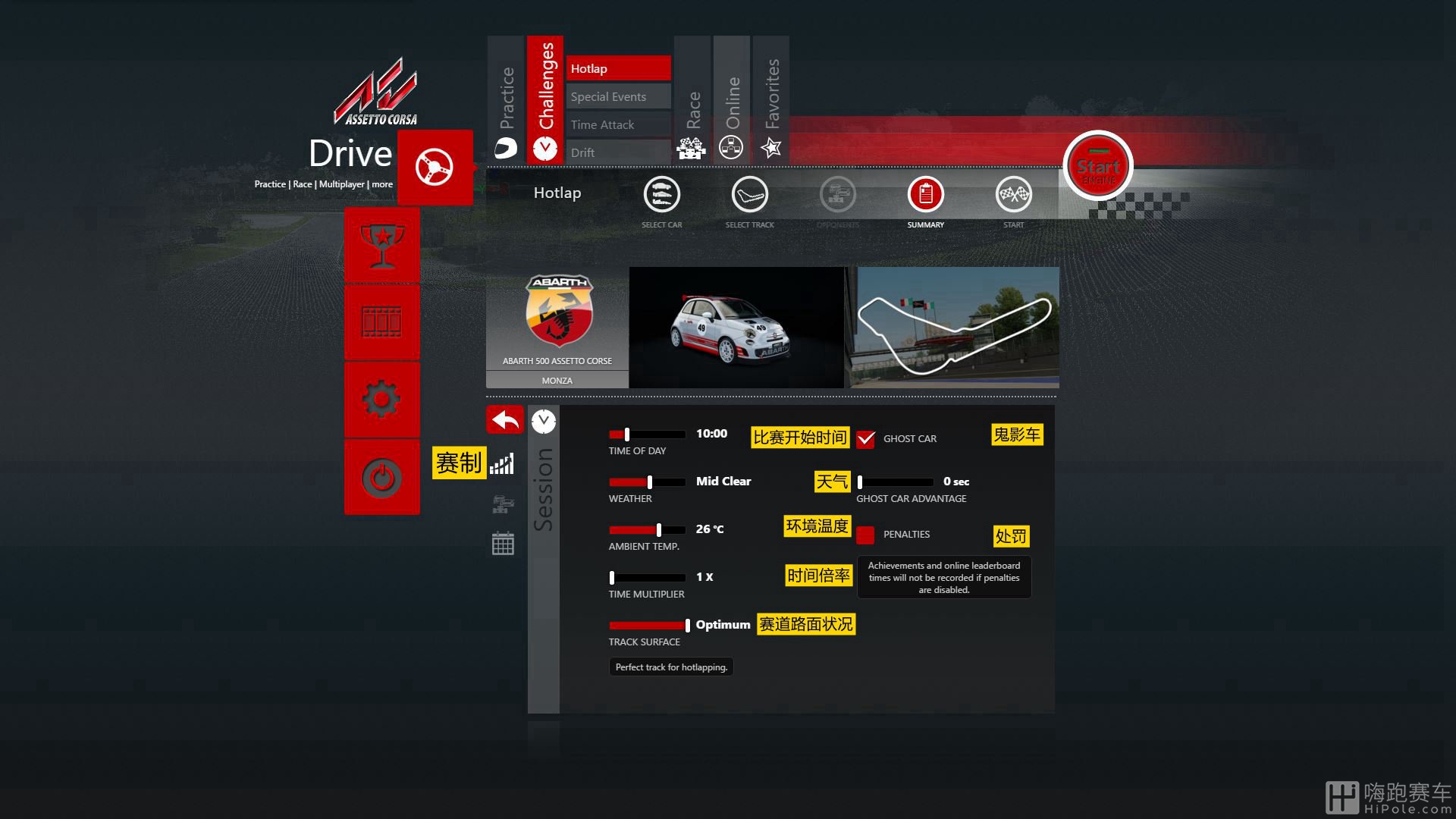This screenshot has height=819, width=1456.
Task: Select the Drift entry
Action: [x=618, y=152]
